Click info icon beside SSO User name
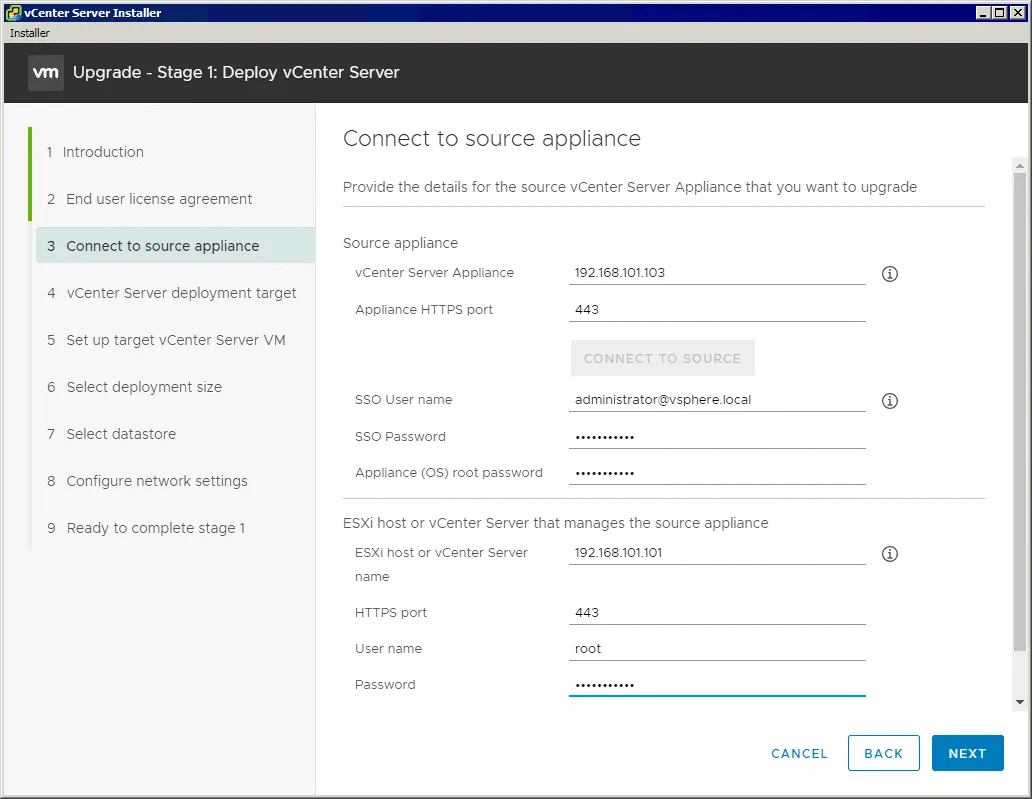 [x=890, y=400]
